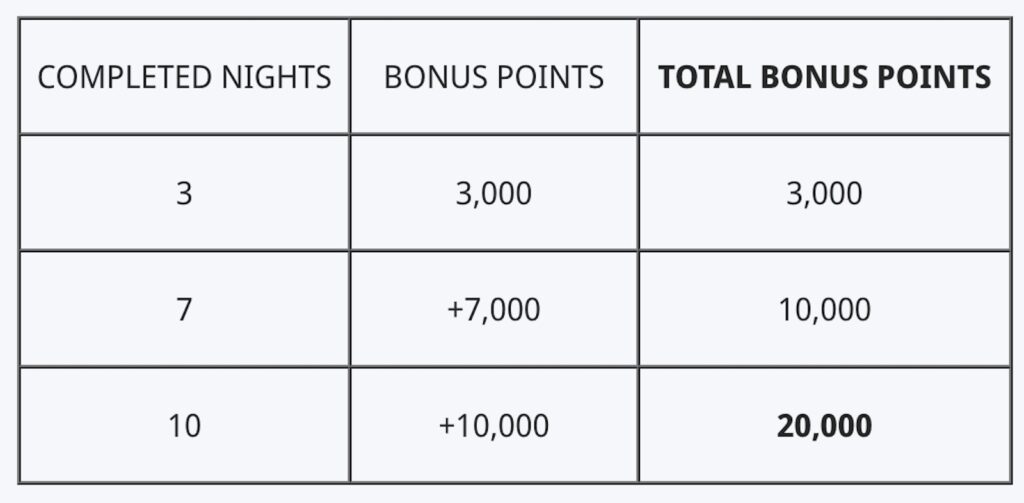This screenshot has width=1024, height=503.
Task: Click the TOTAL BONUS POINTS header
Action: click(824, 77)
